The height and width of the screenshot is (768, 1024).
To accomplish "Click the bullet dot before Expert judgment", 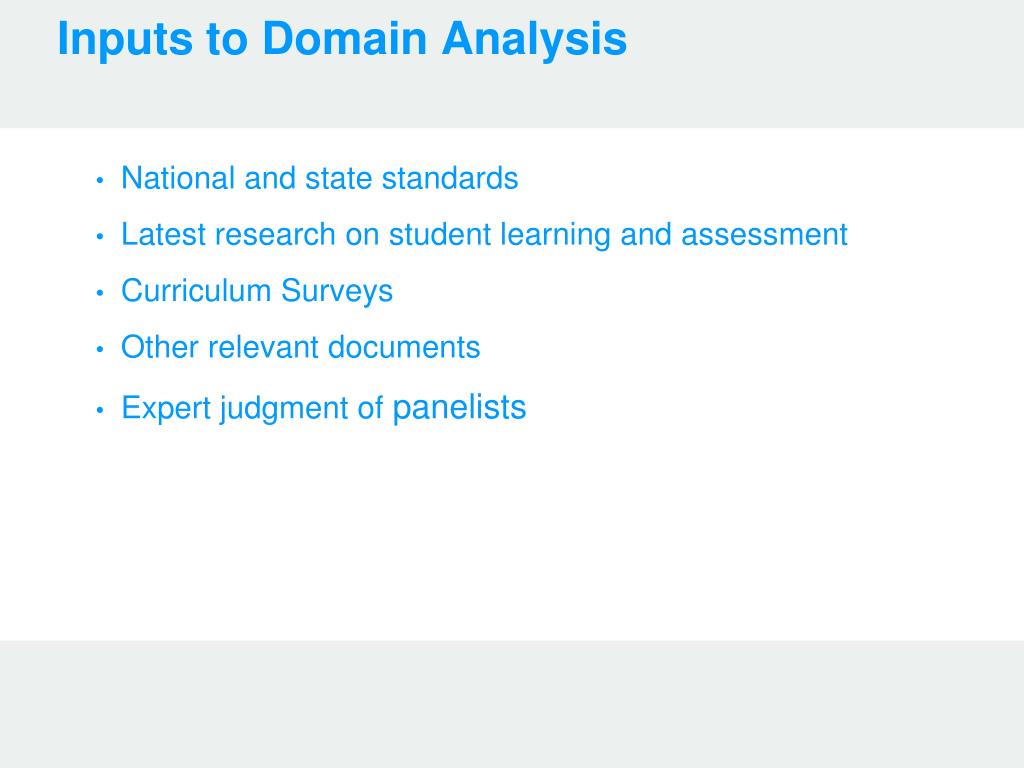I will [100, 410].
